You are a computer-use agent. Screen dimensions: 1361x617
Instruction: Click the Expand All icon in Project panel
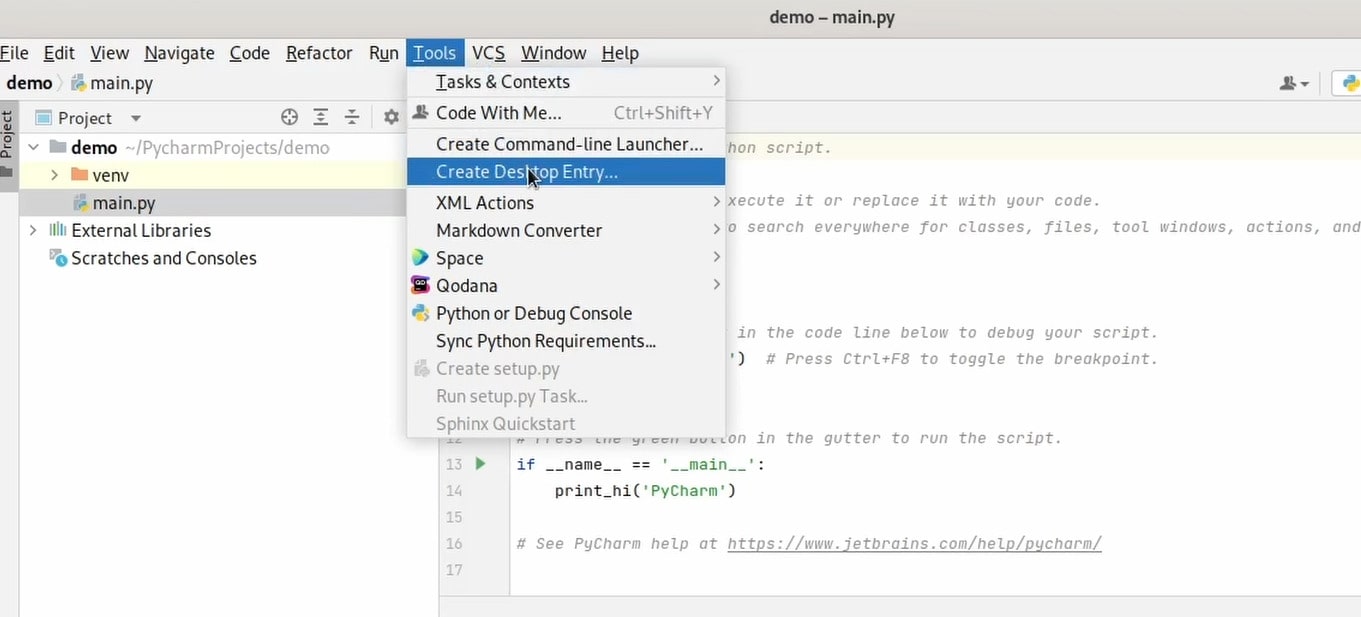(321, 117)
